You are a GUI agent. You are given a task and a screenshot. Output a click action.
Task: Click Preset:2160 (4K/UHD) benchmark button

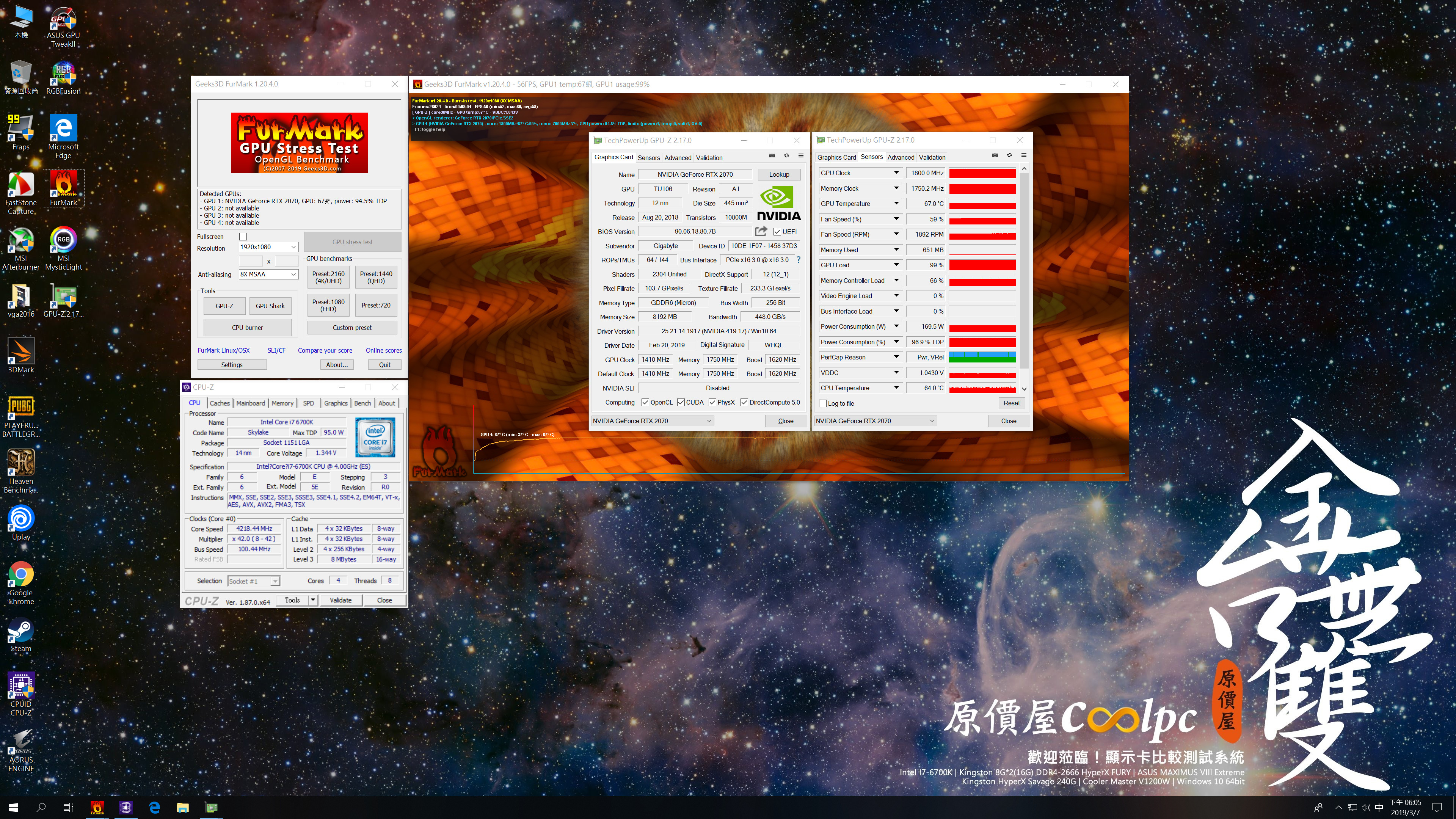328,277
